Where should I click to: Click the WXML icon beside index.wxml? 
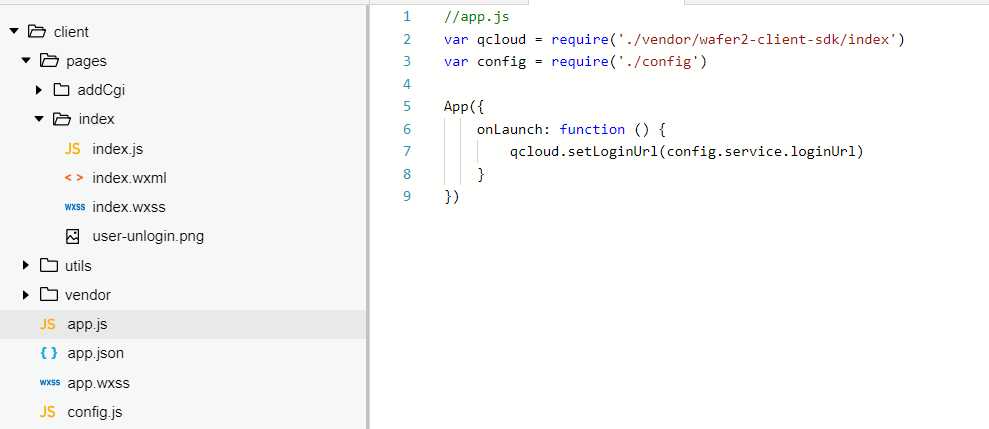(x=73, y=178)
